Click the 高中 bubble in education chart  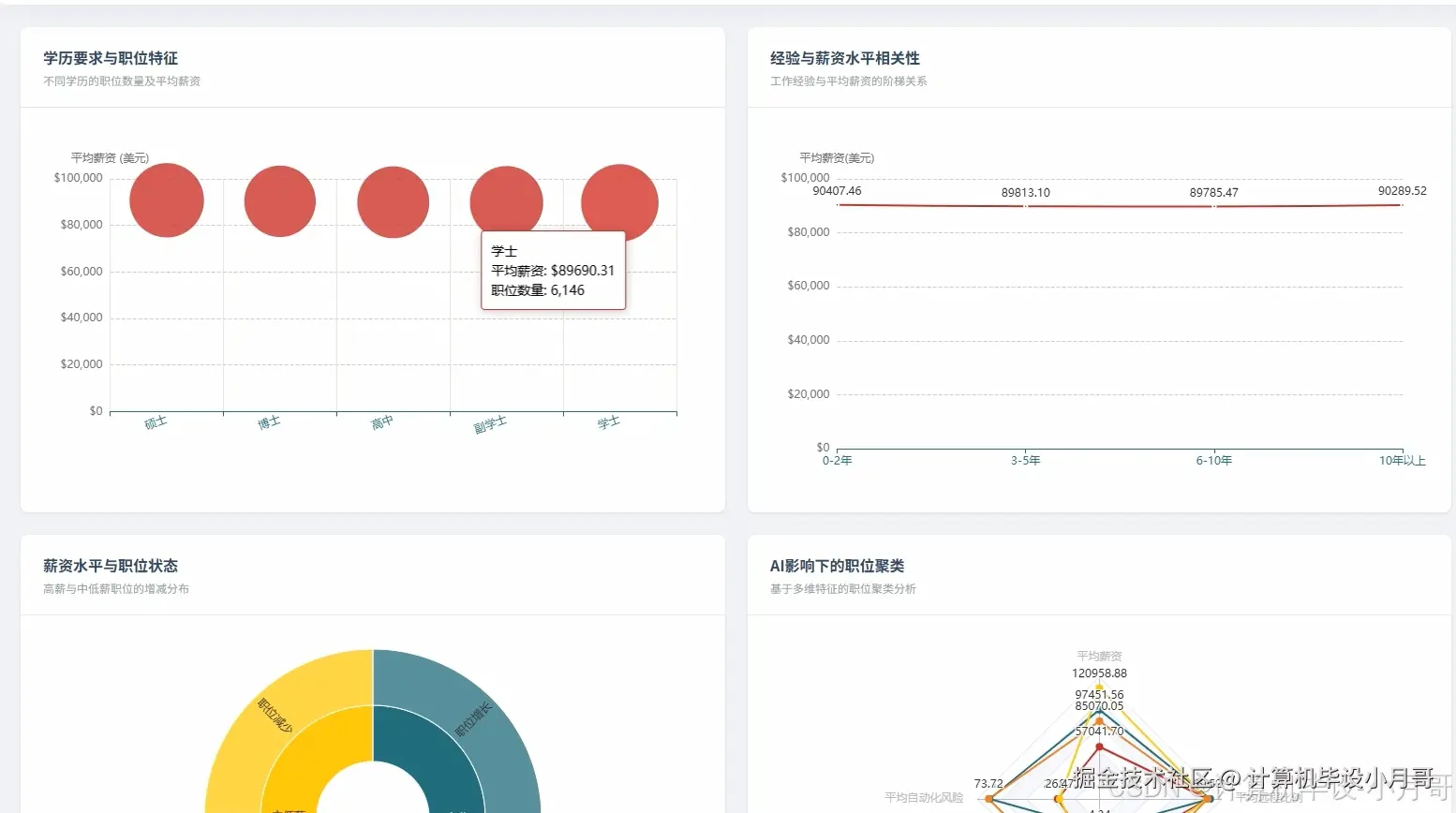coord(394,202)
